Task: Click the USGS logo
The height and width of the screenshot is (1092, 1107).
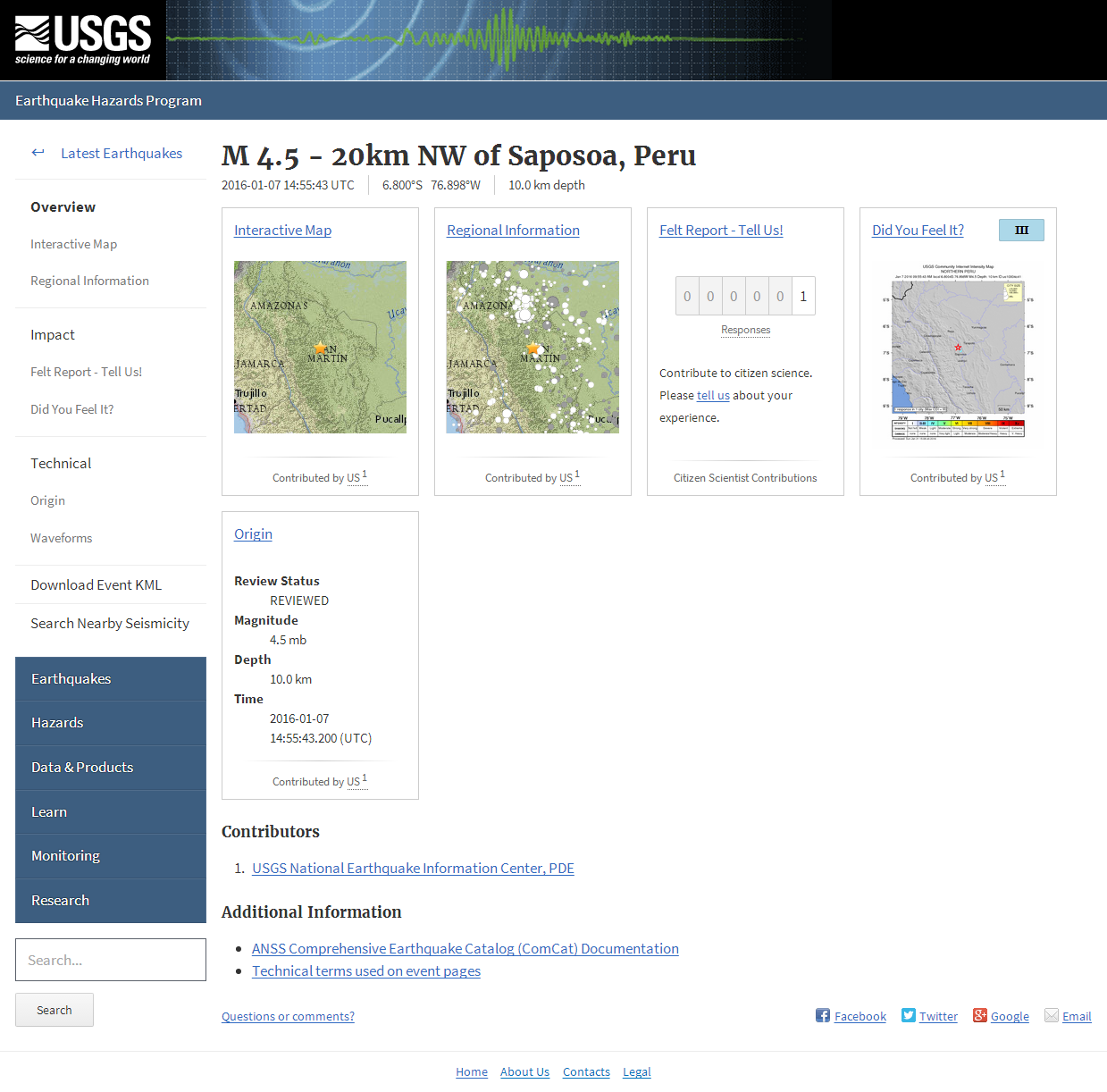Action: [83, 40]
